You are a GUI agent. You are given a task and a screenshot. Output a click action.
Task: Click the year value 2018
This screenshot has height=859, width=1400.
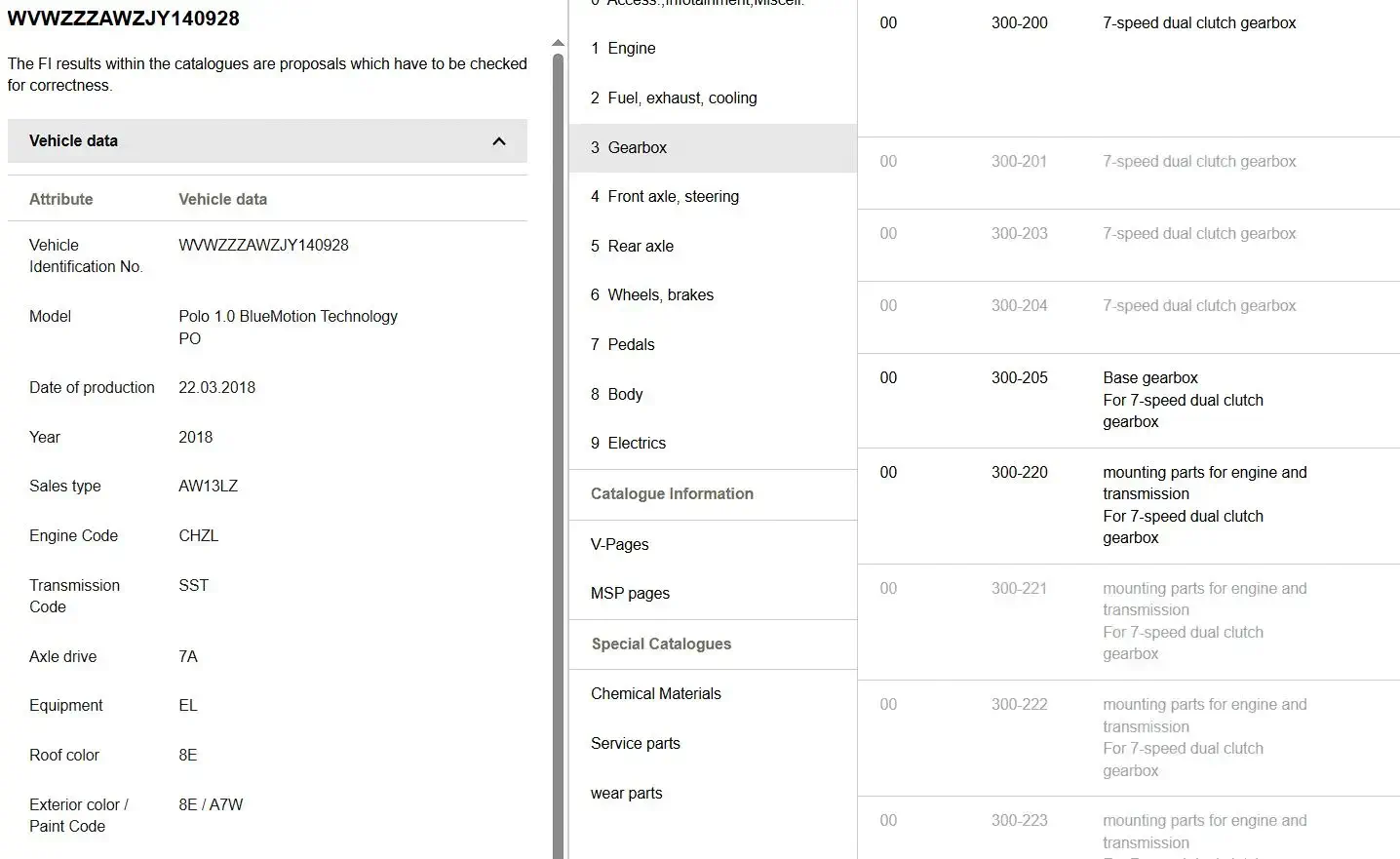(x=195, y=438)
